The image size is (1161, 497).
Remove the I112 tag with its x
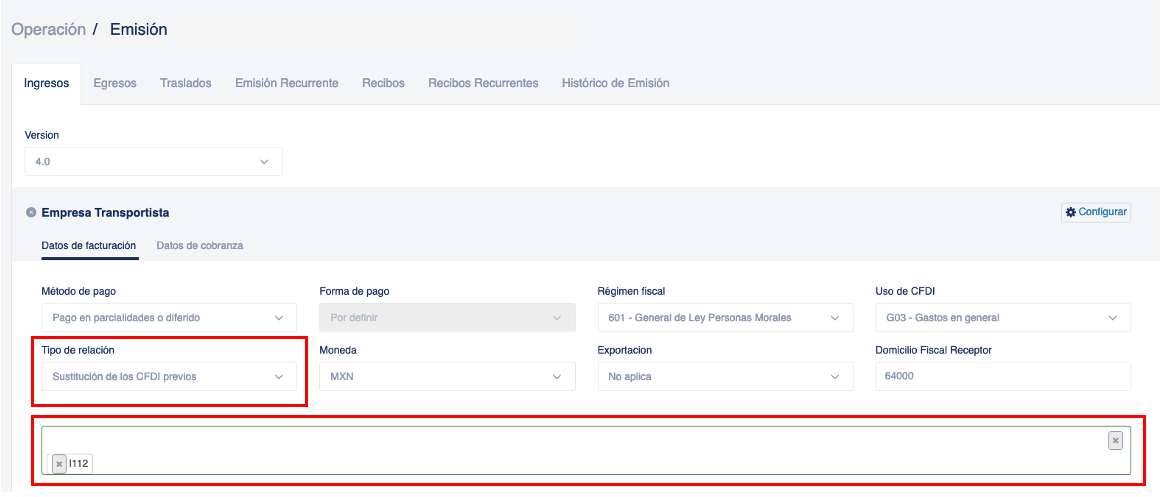pyautogui.click(x=59, y=464)
